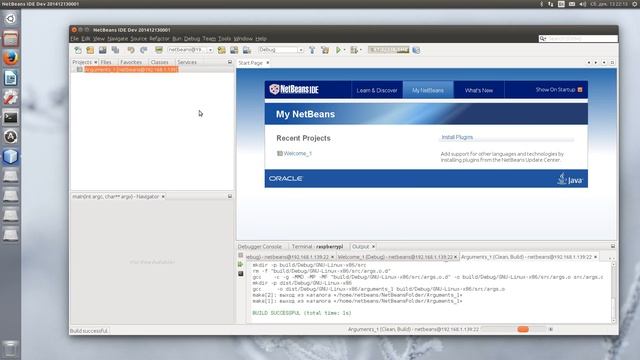
Task: Click the Open Project toolbar icon
Action: click(102, 50)
